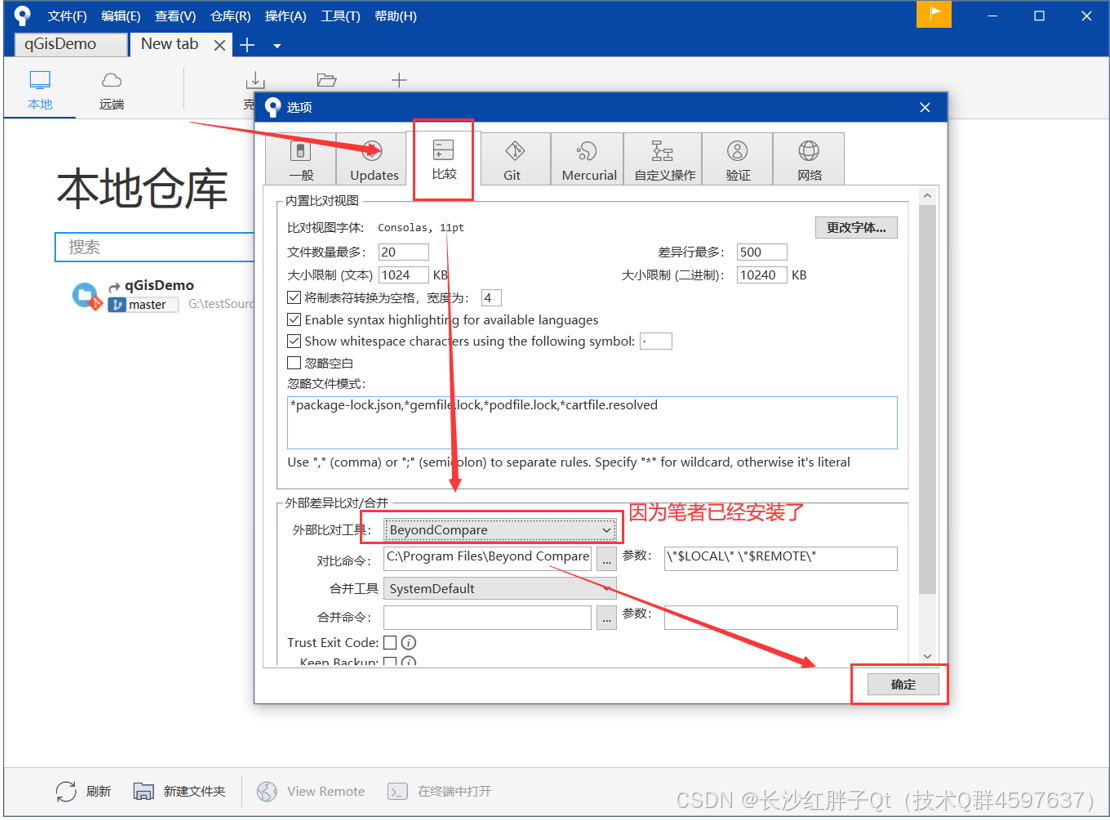Switch to the Updates options tab

(374, 159)
